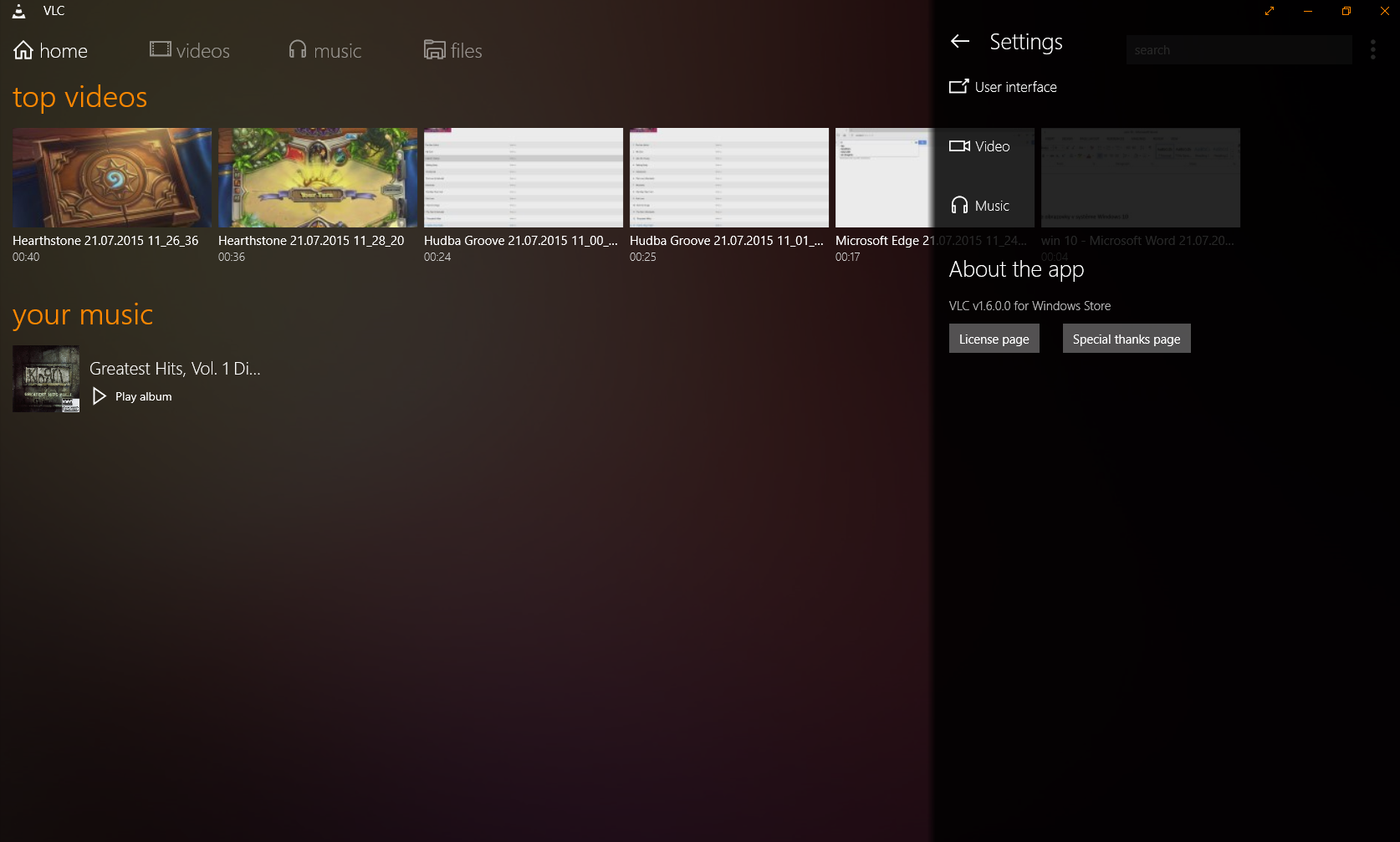Open the three-dot more options menu
Image resolution: width=1400 pixels, height=842 pixels.
[x=1372, y=50]
